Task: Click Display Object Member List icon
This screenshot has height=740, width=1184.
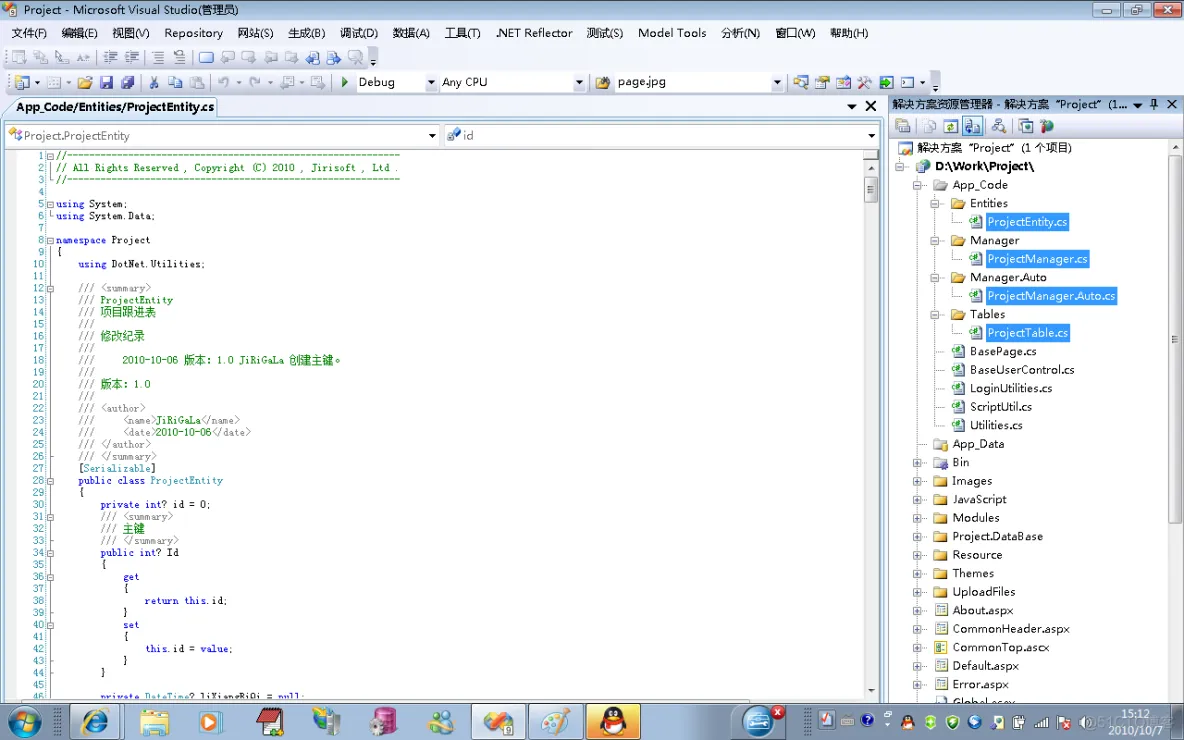Action: pyautogui.click(x=20, y=57)
